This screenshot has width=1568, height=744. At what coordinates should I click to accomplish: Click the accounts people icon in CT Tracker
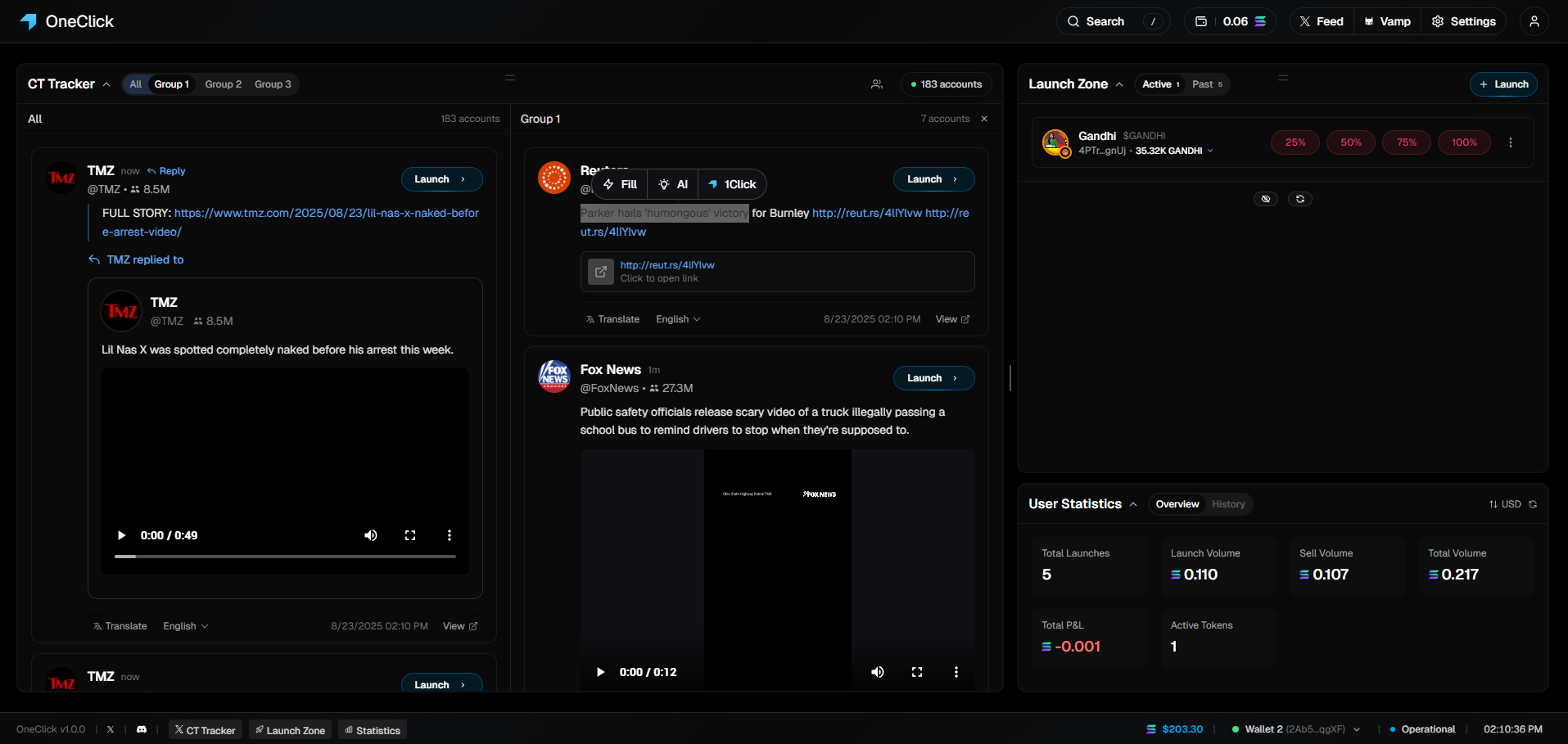pos(877,84)
